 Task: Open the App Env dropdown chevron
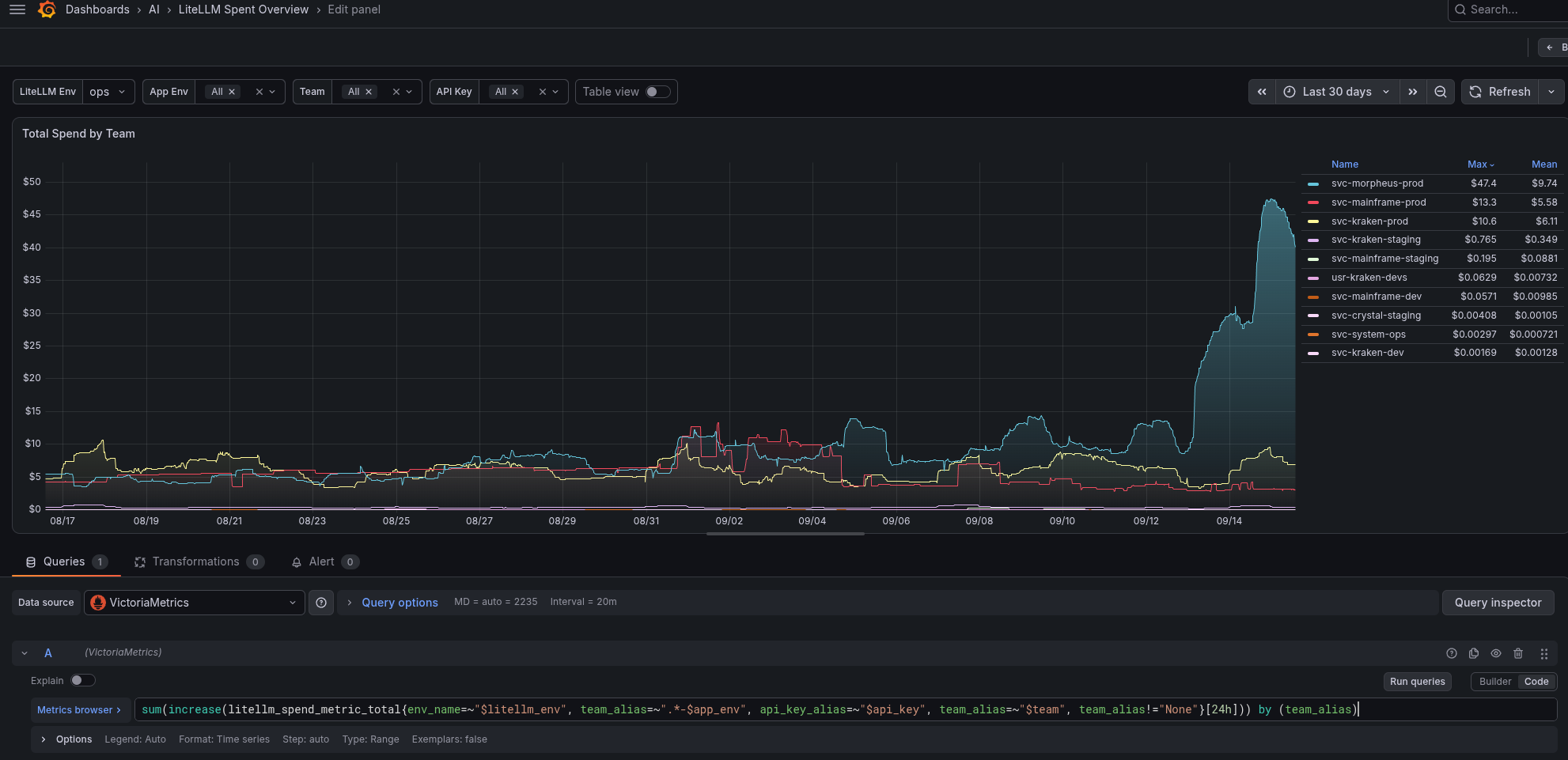point(272,92)
